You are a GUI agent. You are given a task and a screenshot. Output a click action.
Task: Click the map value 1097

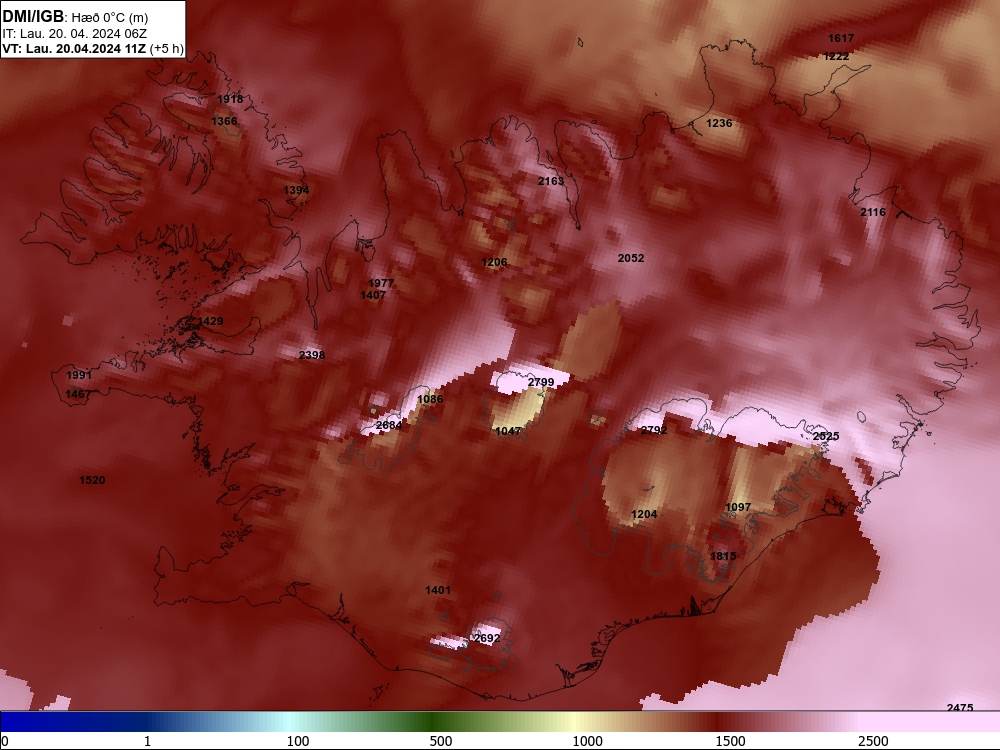[738, 507]
